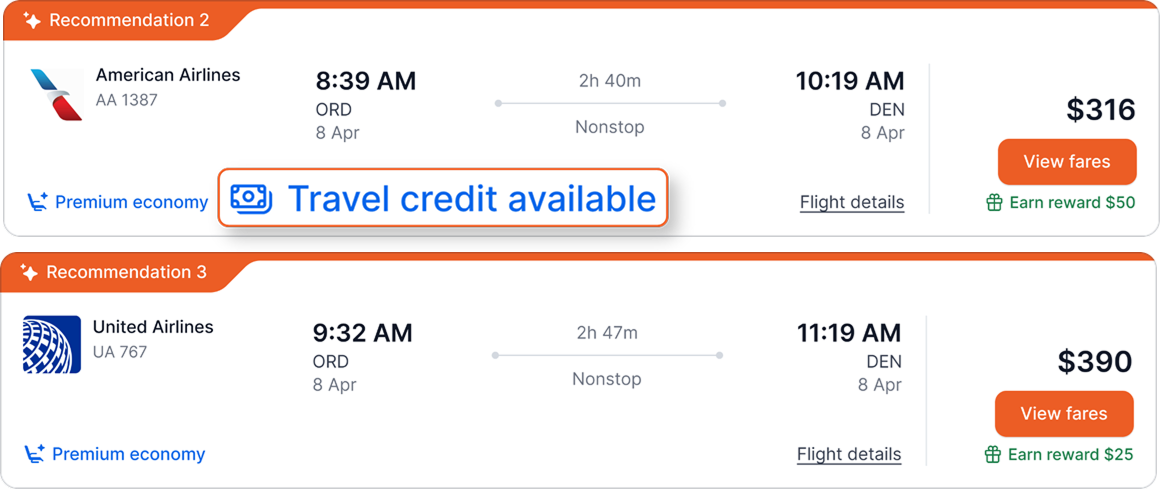Viewport: 1160px width, 489px height.
Task: Click the Travel credit available badge text
Action: click(471, 199)
